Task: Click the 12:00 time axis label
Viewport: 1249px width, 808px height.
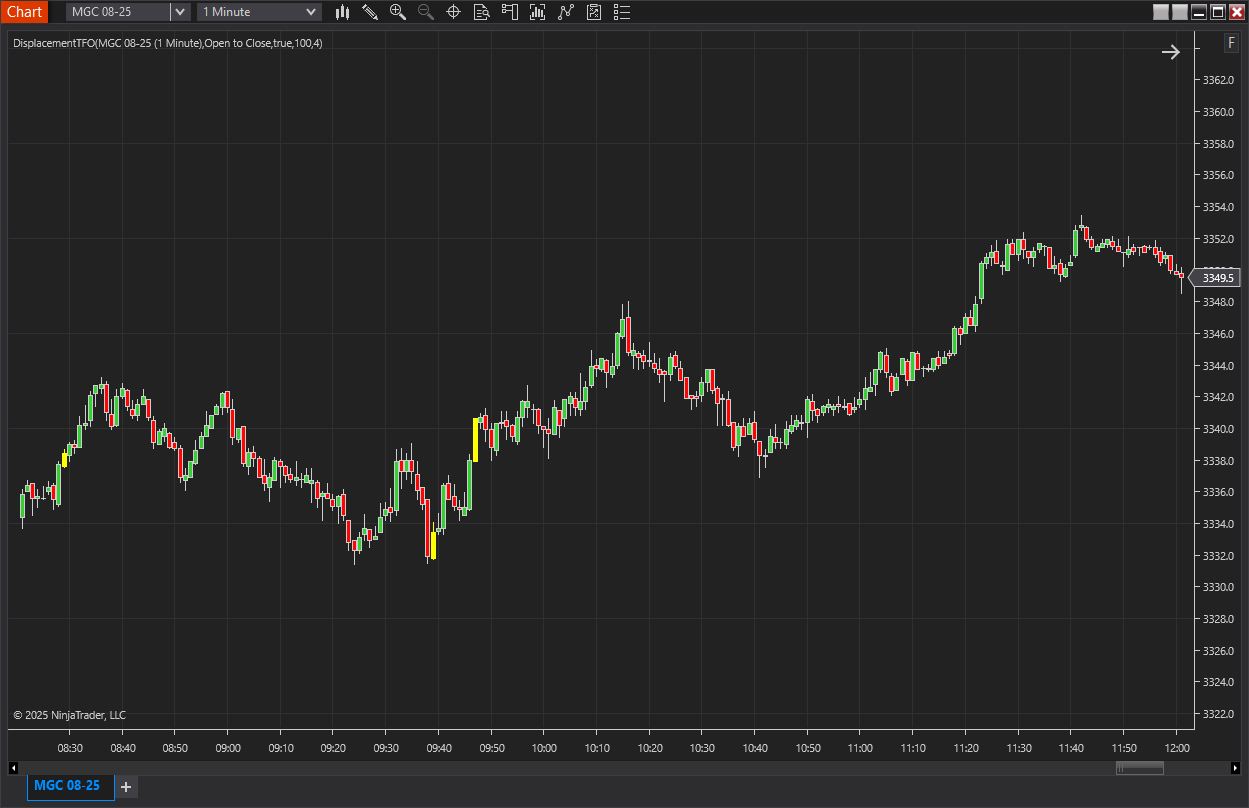Action: (1177, 748)
